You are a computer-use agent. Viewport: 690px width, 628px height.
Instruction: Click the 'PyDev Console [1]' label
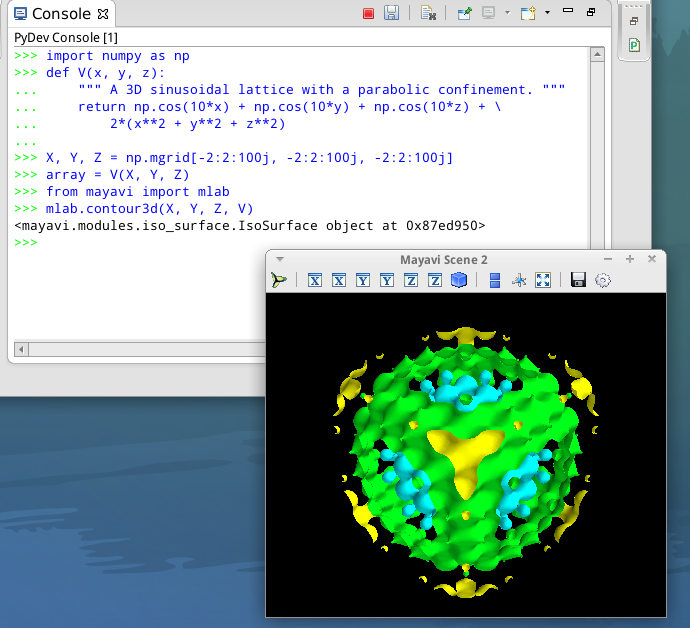point(66,38)
